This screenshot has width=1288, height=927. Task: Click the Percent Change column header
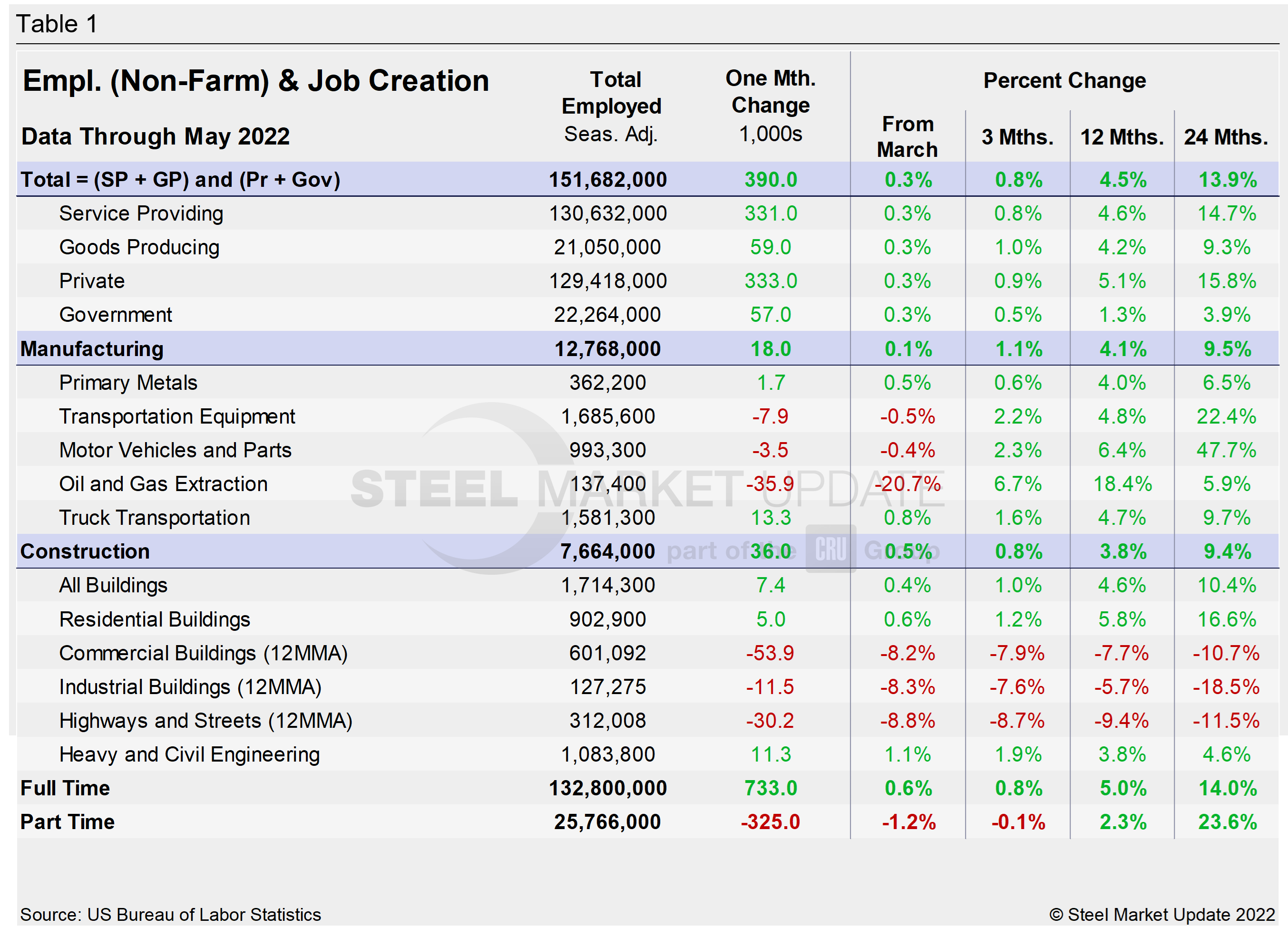[1065, 80]
